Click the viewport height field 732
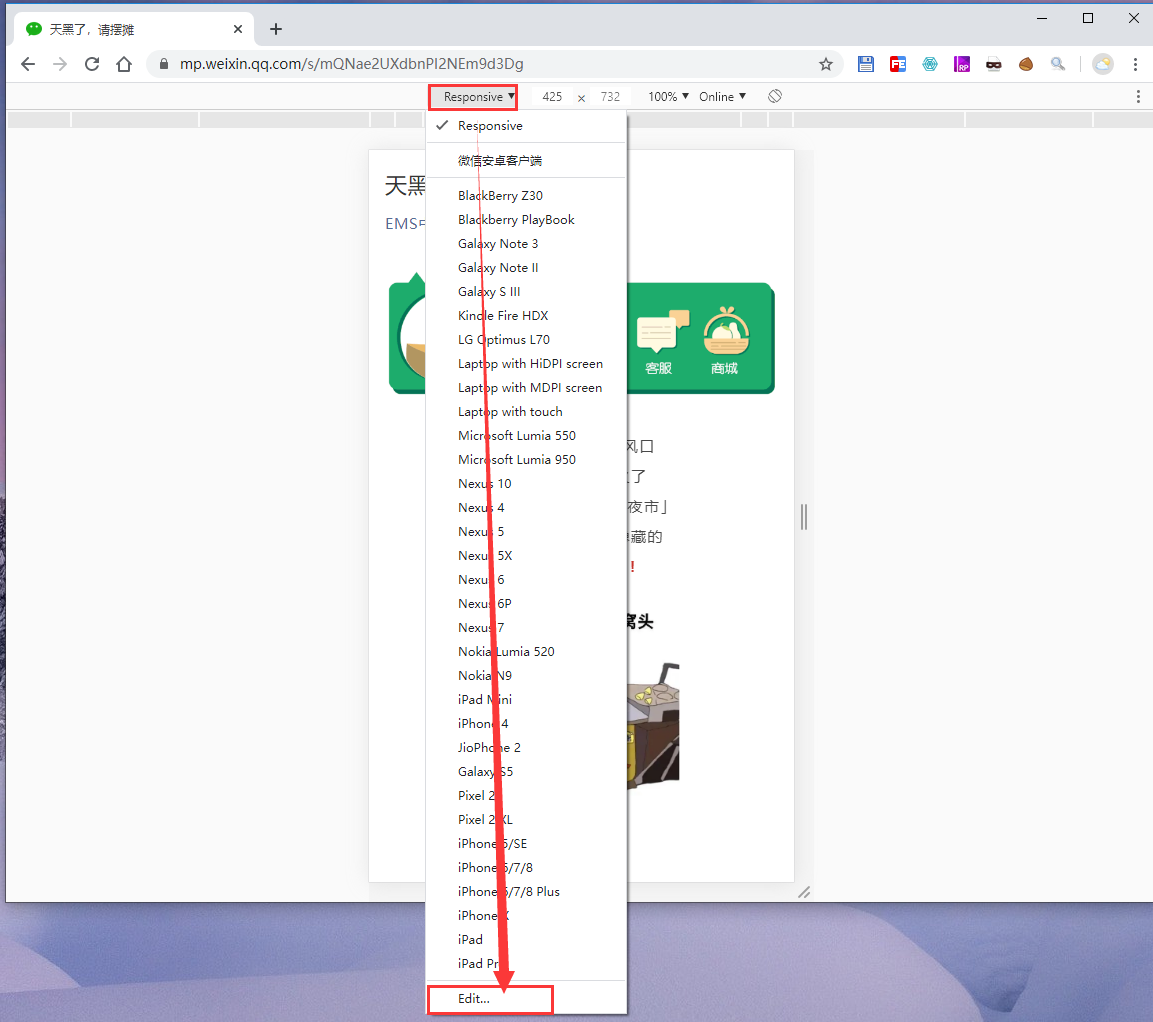Viewport: 1153px width, 1022px height. click(610, 96)
